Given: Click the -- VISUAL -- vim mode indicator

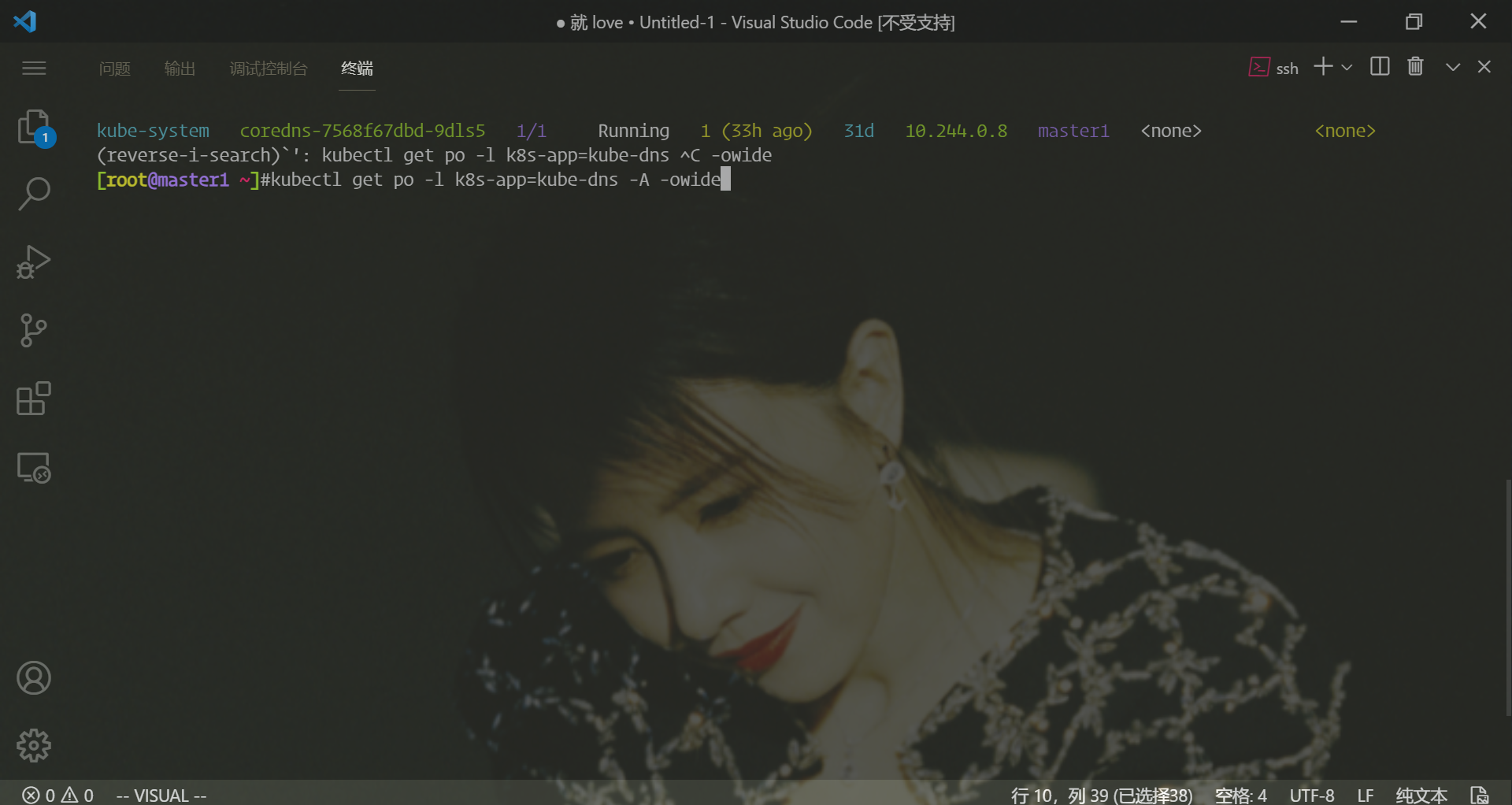Looking at the screenshot, I should pyautogui.click(x=161, y=796).
